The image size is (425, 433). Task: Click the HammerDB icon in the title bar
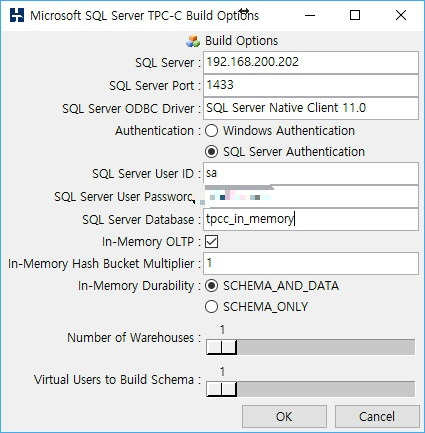tap(17, 15)
